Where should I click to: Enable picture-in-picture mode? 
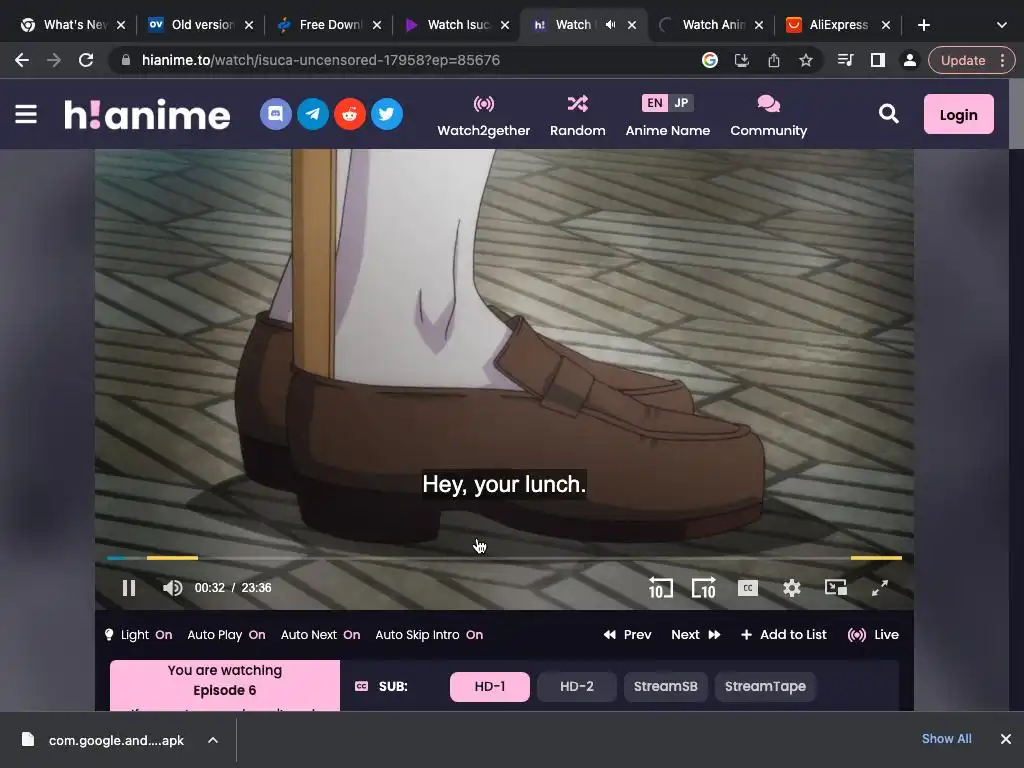(836, 588)
